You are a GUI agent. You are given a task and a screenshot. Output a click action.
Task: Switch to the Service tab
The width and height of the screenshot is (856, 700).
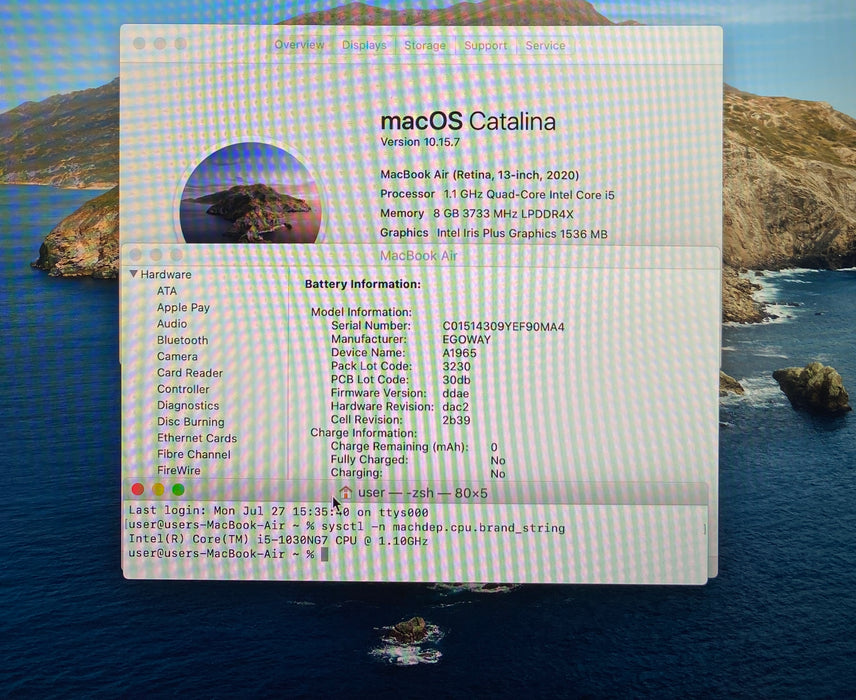(545, 45)
